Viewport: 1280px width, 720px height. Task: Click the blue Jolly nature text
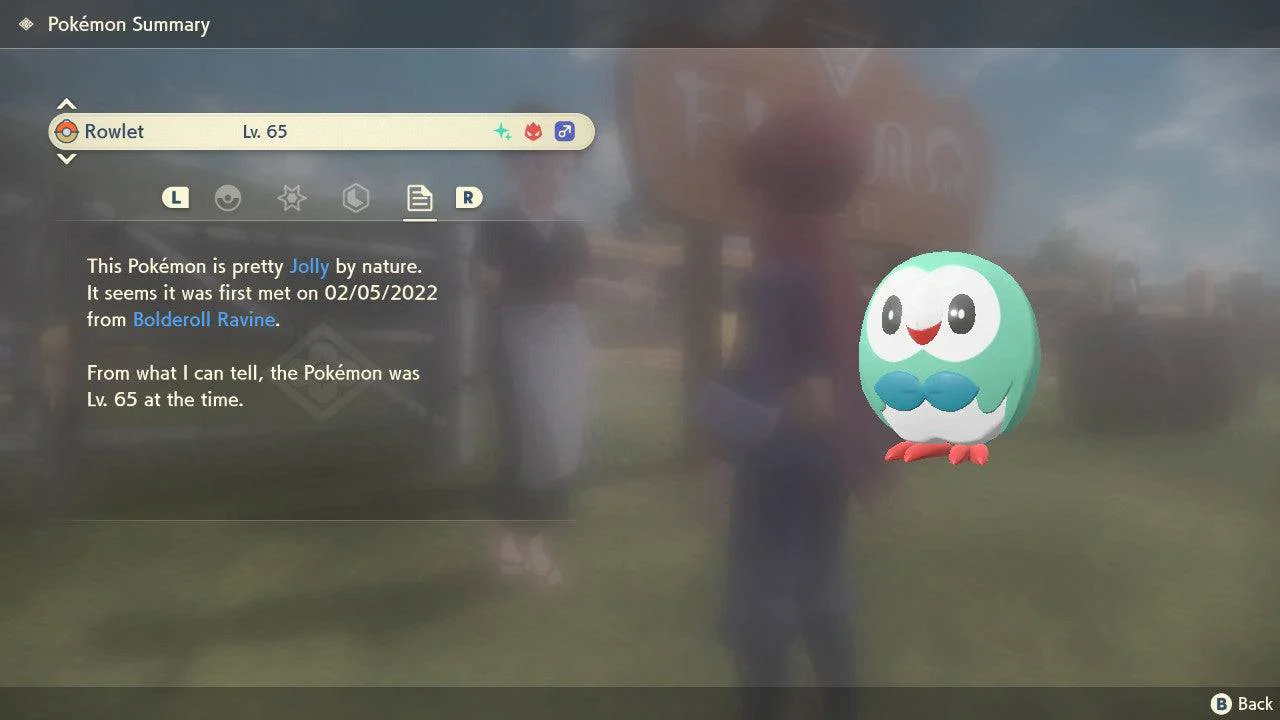click(309, 267)
